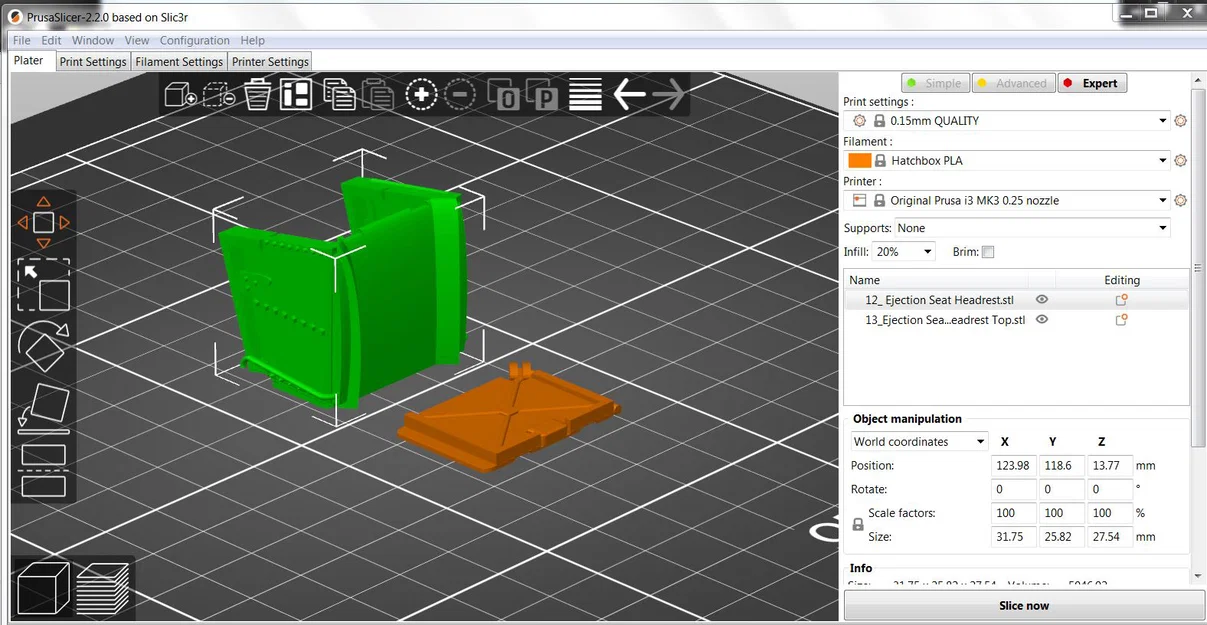The height and width of the screenshot is (625, 1207).
Task: Copy selection with the Copy icon
Action: (340, 95)
